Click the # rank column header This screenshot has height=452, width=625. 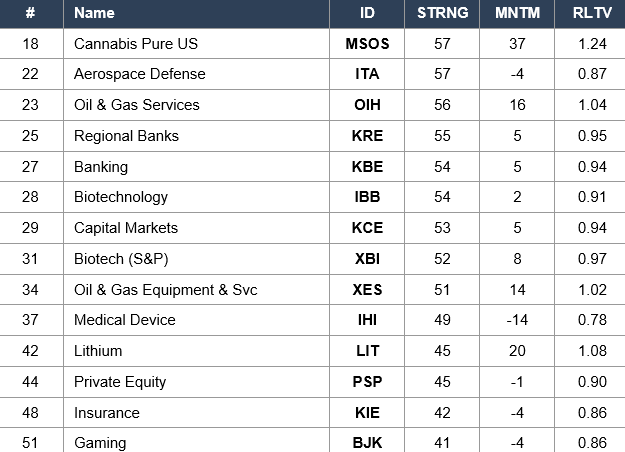pyautogui.click(x=30, y=13)
